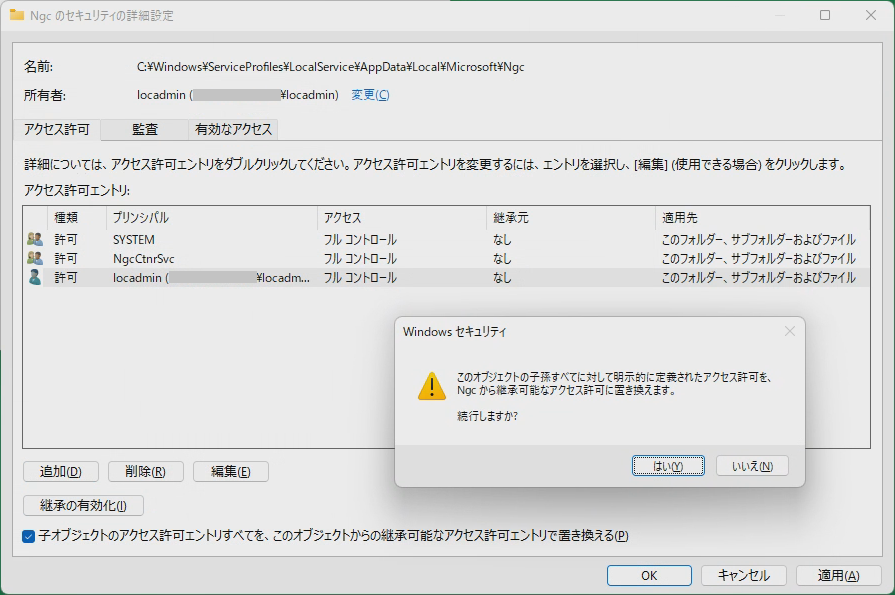Screen dimensions: 895x595
Task: Click the main OK button
Action: point(649,576)
